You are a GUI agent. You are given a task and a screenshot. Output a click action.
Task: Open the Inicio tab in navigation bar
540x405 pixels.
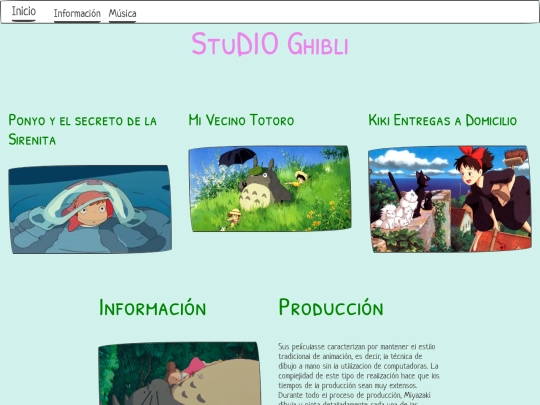[x=24, y=11]
